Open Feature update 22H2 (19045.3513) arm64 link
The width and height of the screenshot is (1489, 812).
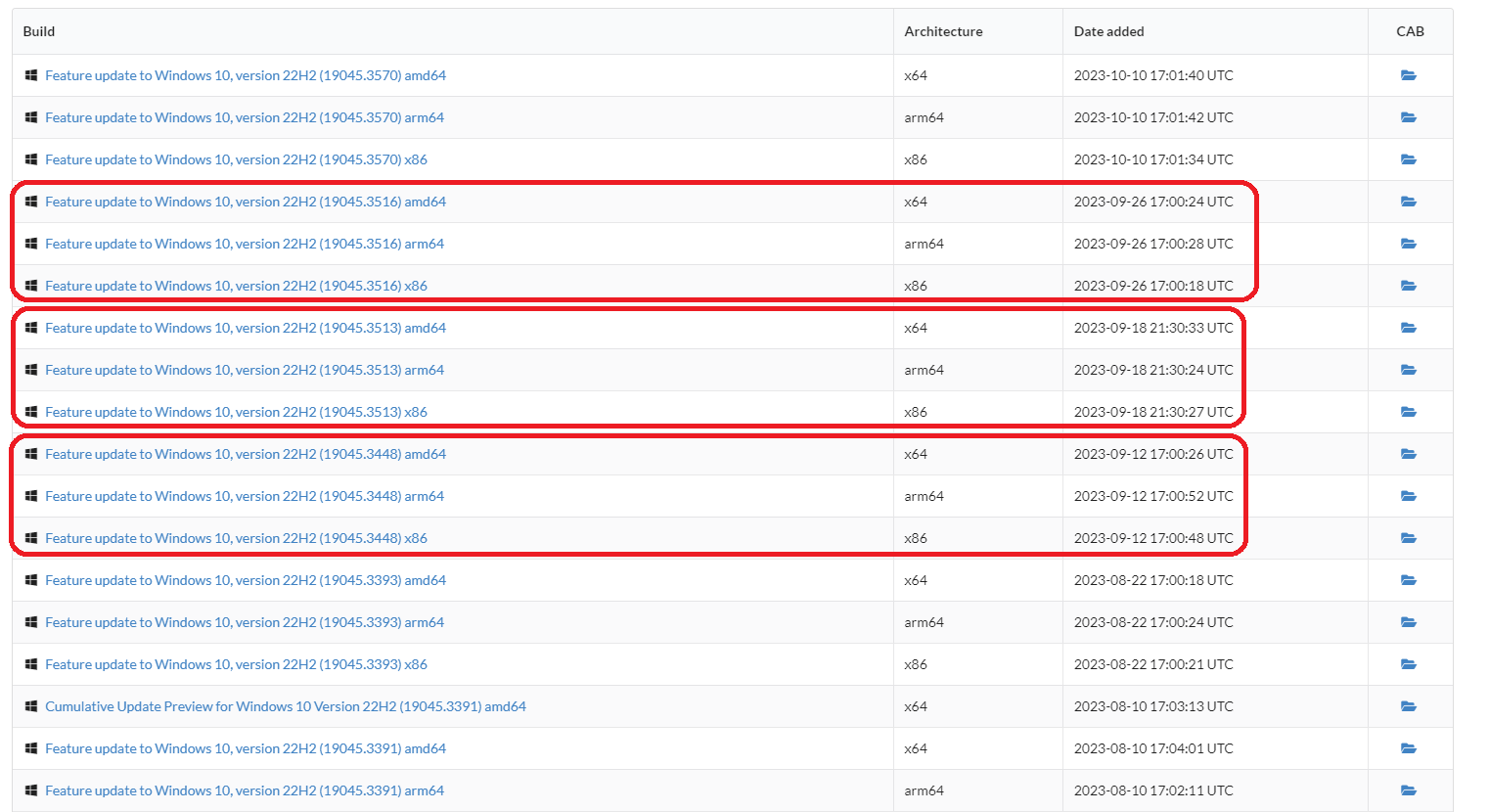pyautogui.click(x=245, y=370)
